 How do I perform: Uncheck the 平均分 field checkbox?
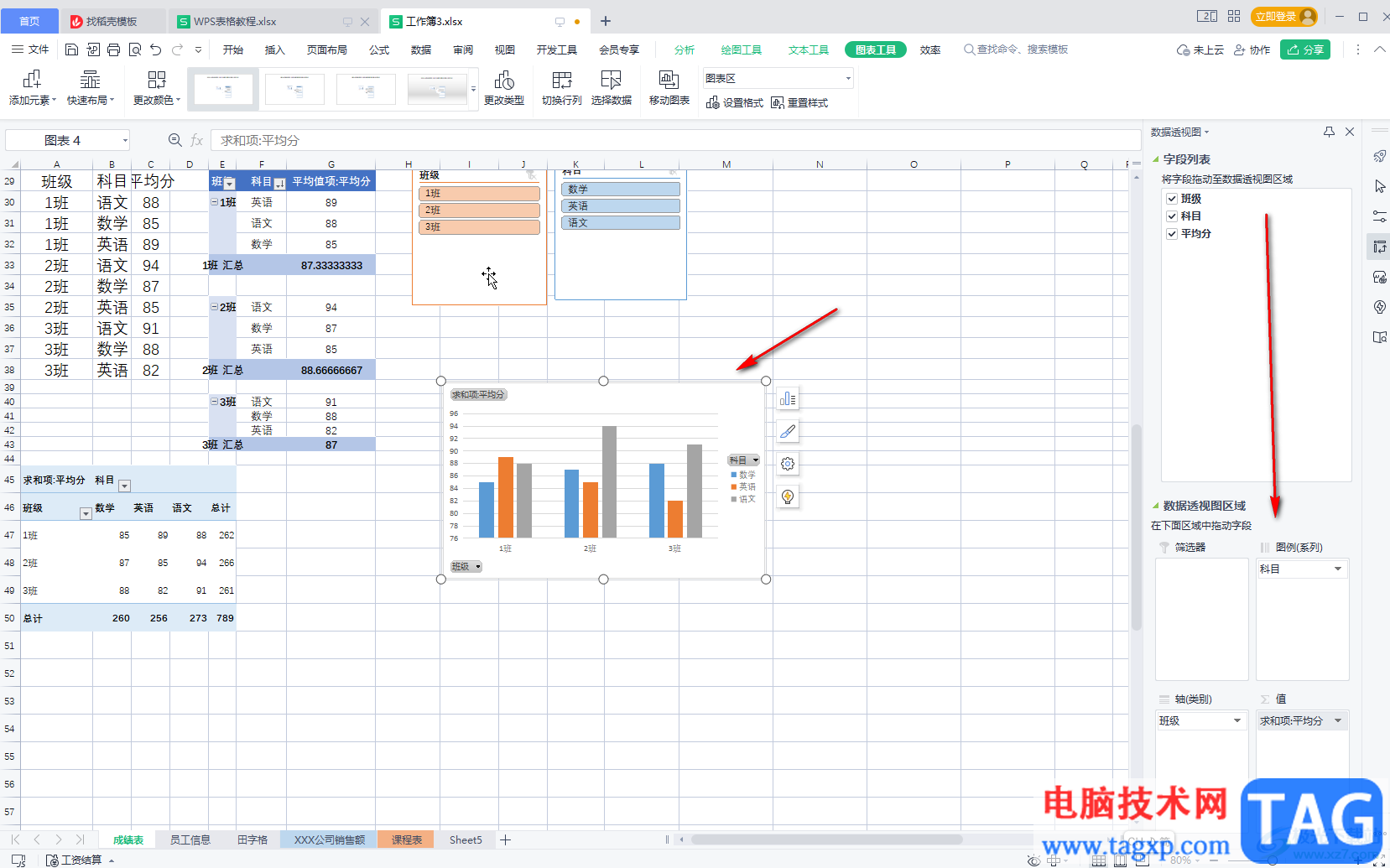[1172, 234]
